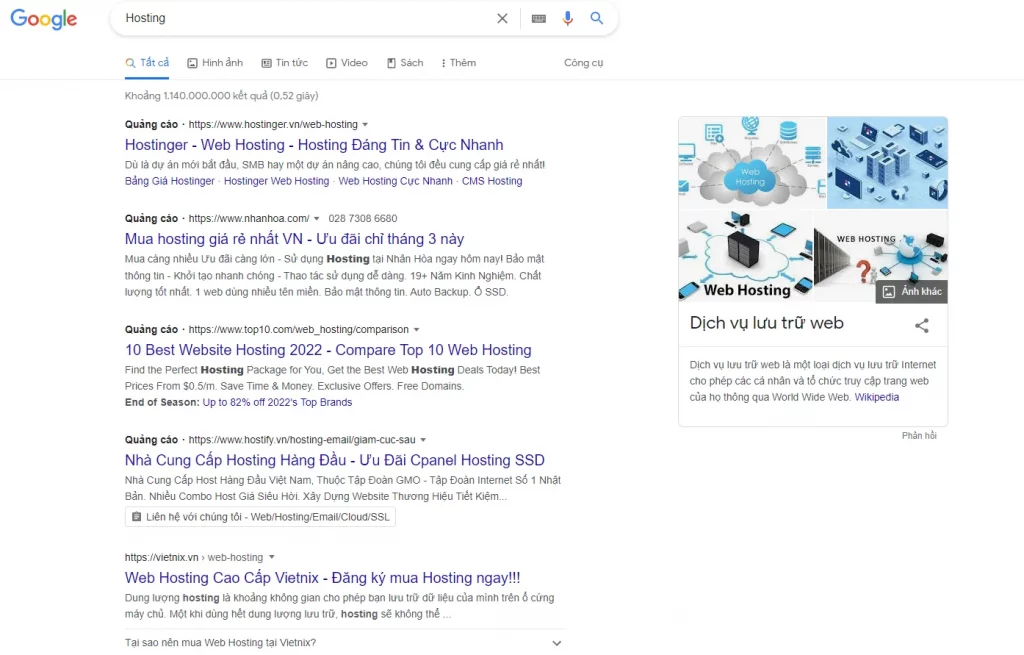Screen dimensions: 1024x655
Task: Click the magnifier search button
Action: (x=596, y=18)
